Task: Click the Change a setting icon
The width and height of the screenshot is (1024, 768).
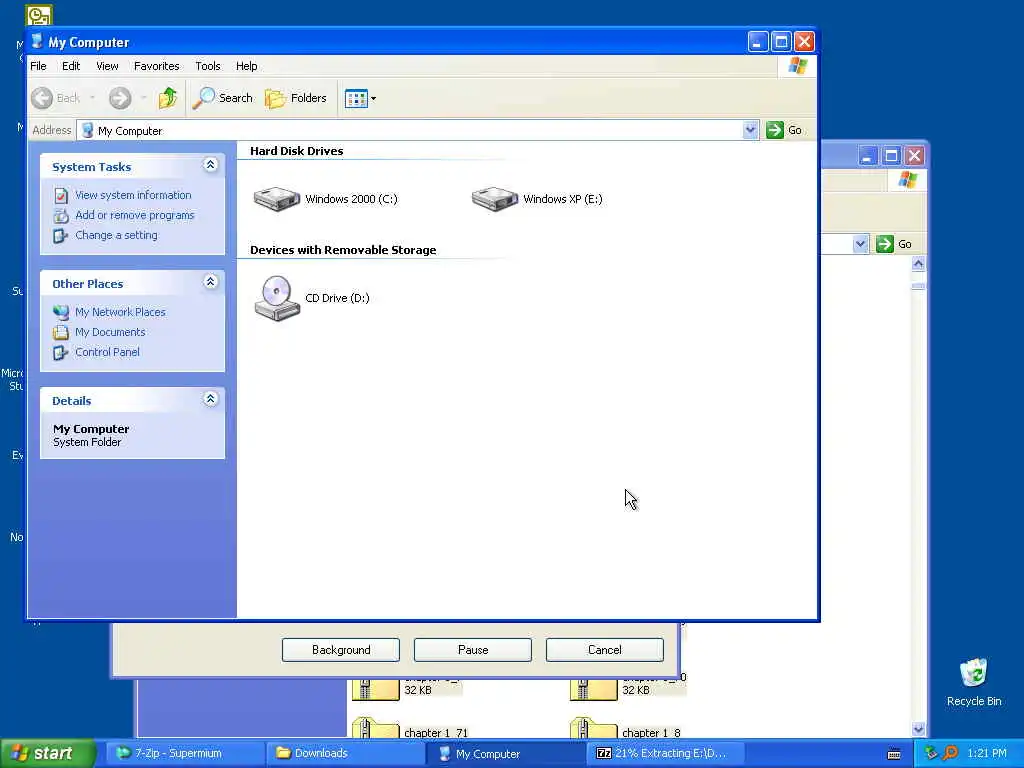Action: [61, 235]
